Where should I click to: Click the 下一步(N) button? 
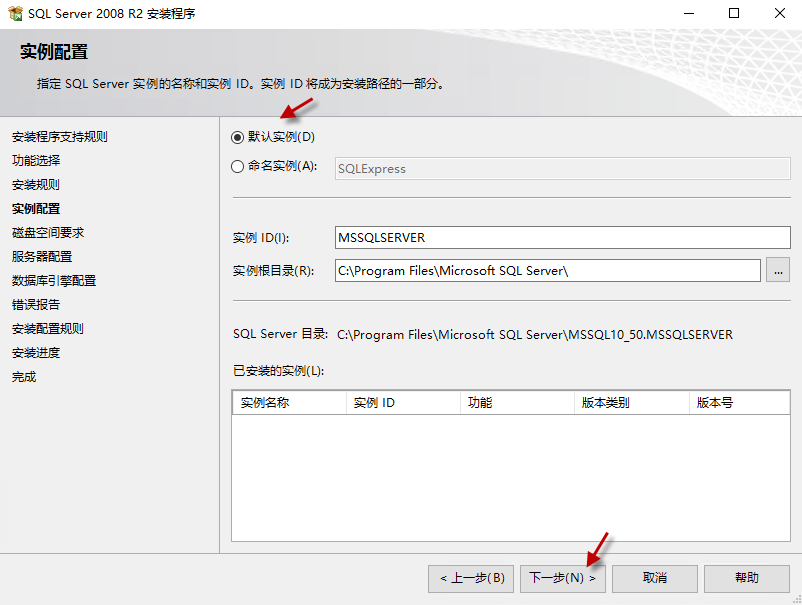562,578
